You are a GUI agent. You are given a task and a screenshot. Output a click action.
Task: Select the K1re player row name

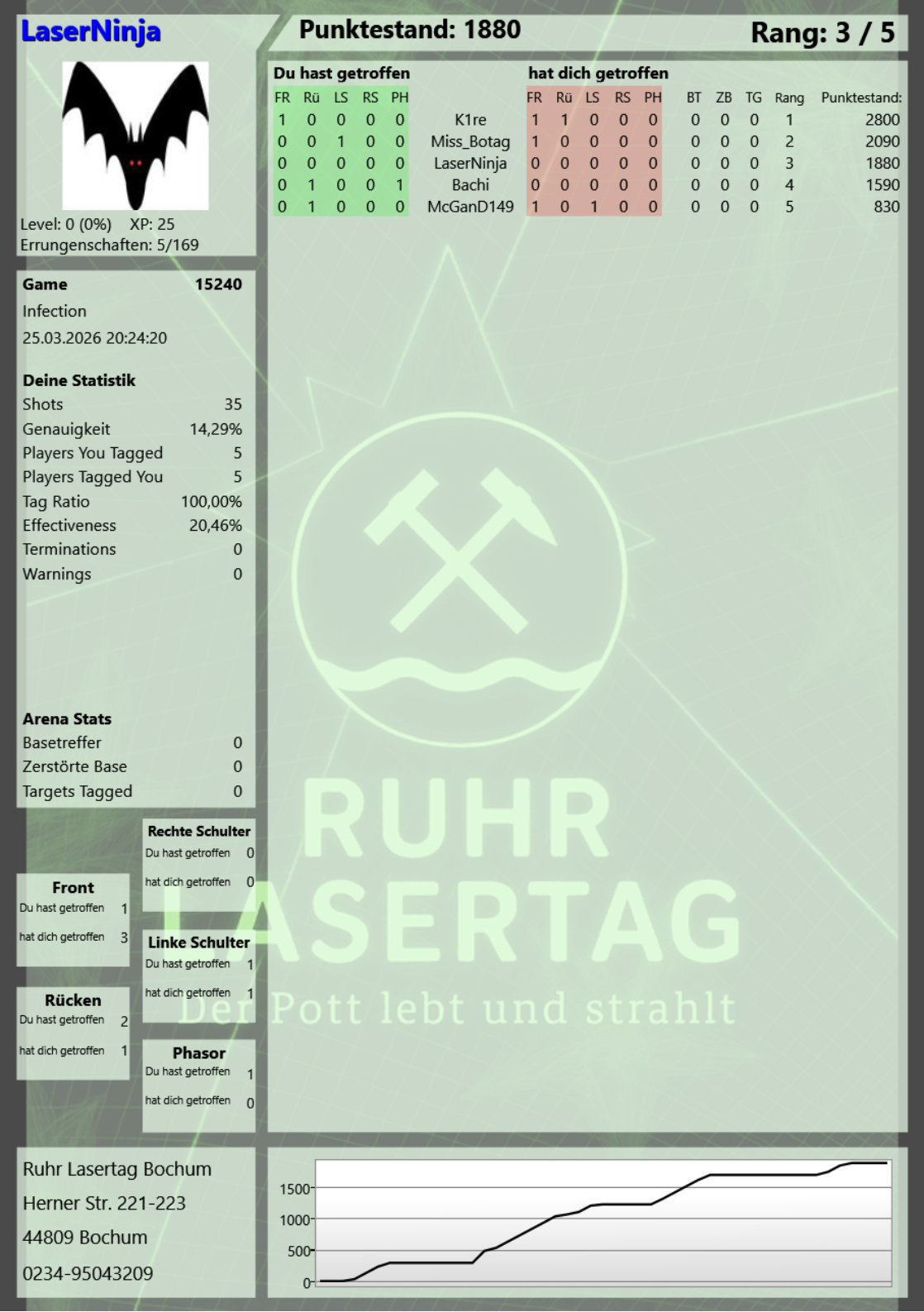470,120
